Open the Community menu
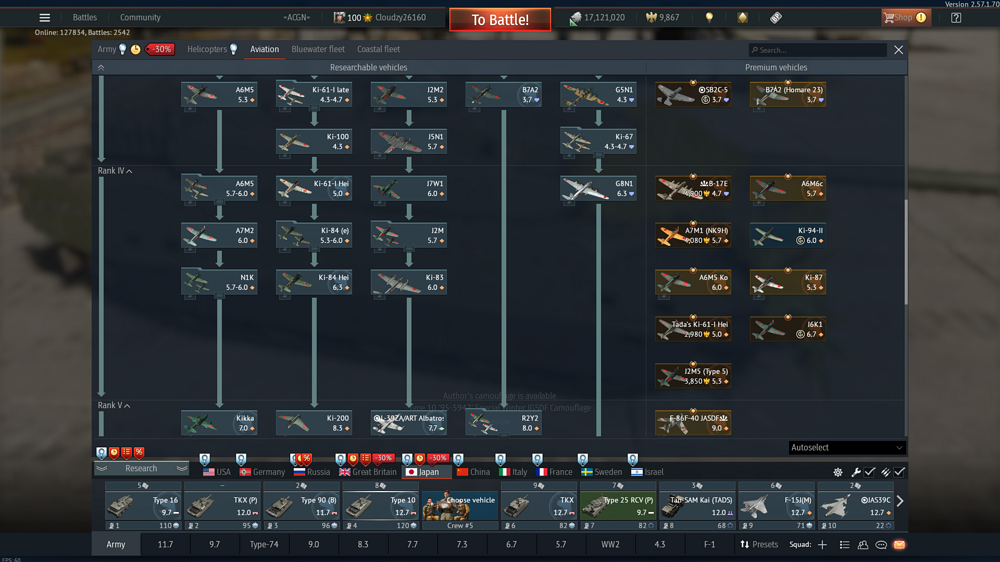1000x562 pixels. tap(140, 18)
